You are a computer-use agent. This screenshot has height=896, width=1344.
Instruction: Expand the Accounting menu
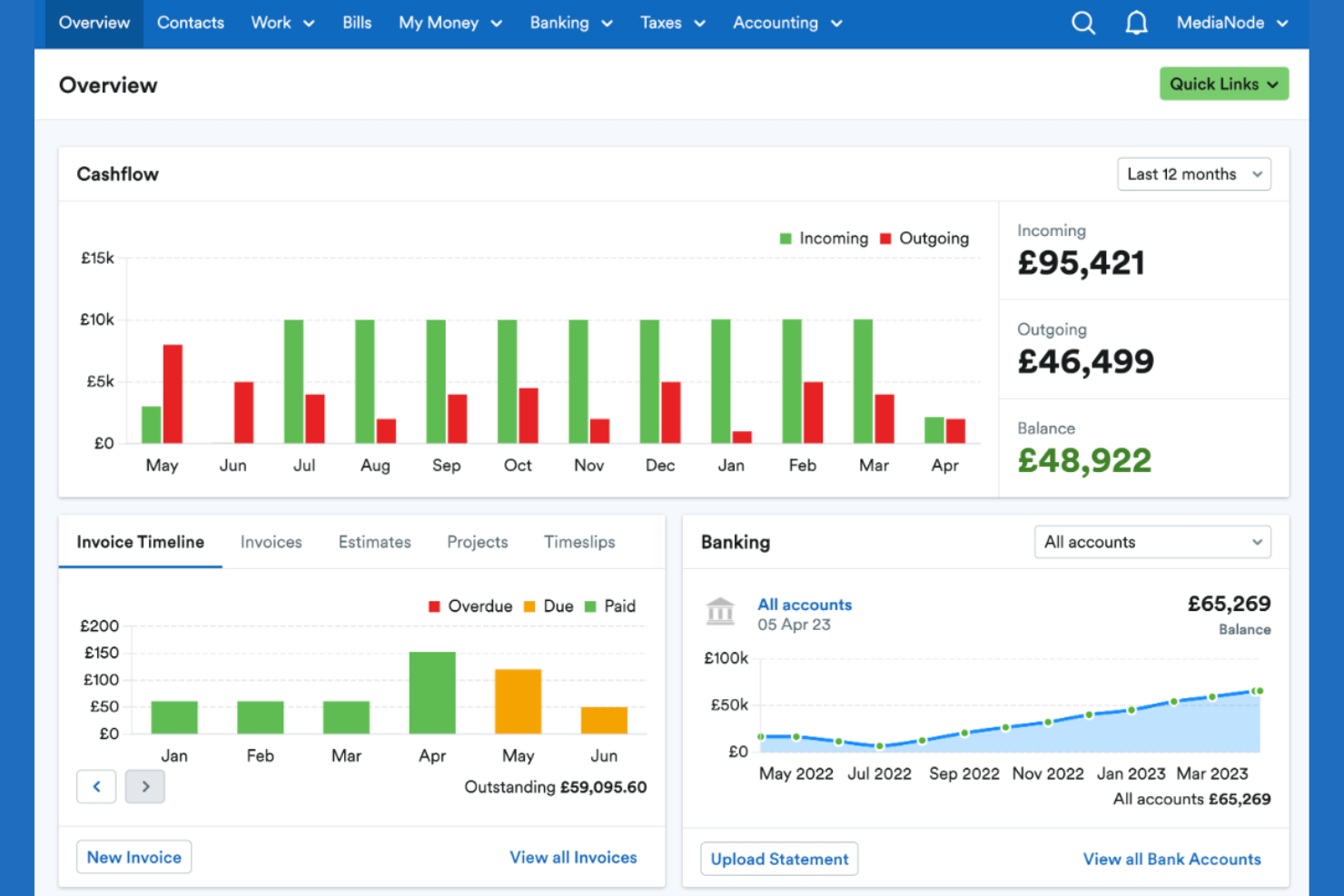[x=787, y=23]
